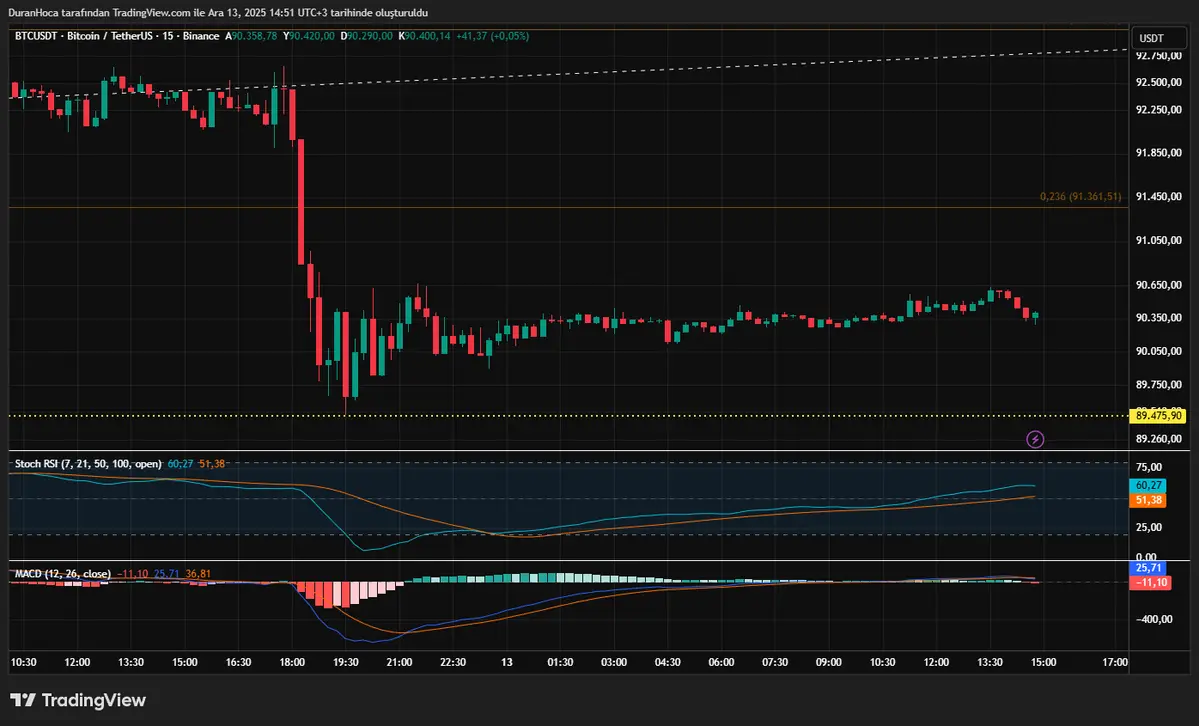Click the +41,37 (+0,05%) change value

click(492, 36)
